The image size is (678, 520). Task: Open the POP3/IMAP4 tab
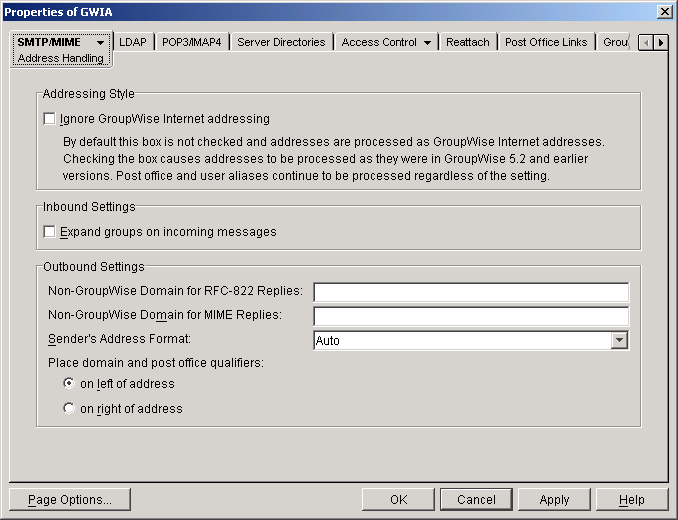coord(194,42)
